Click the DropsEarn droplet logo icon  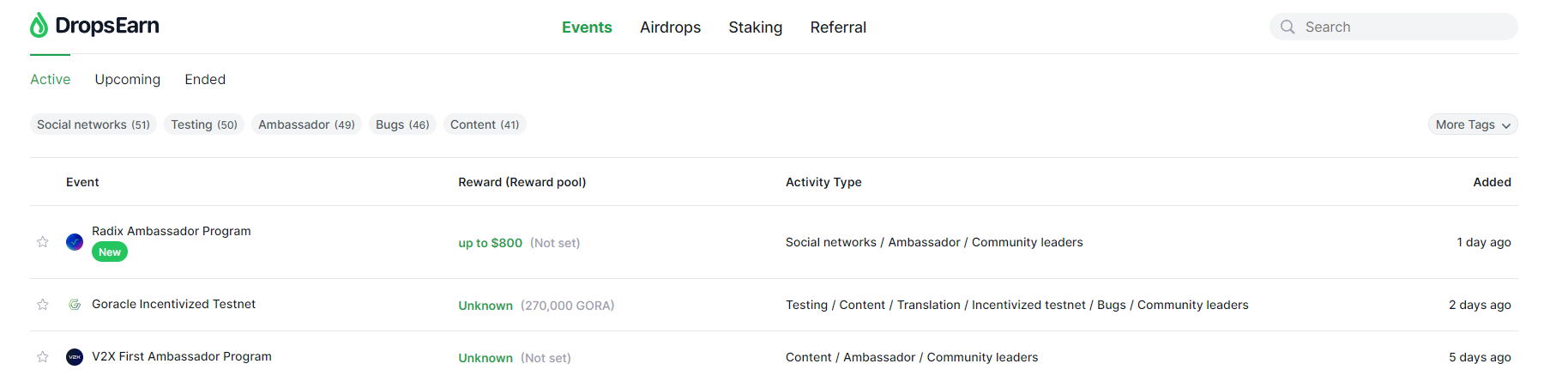(x=39, y=26)
